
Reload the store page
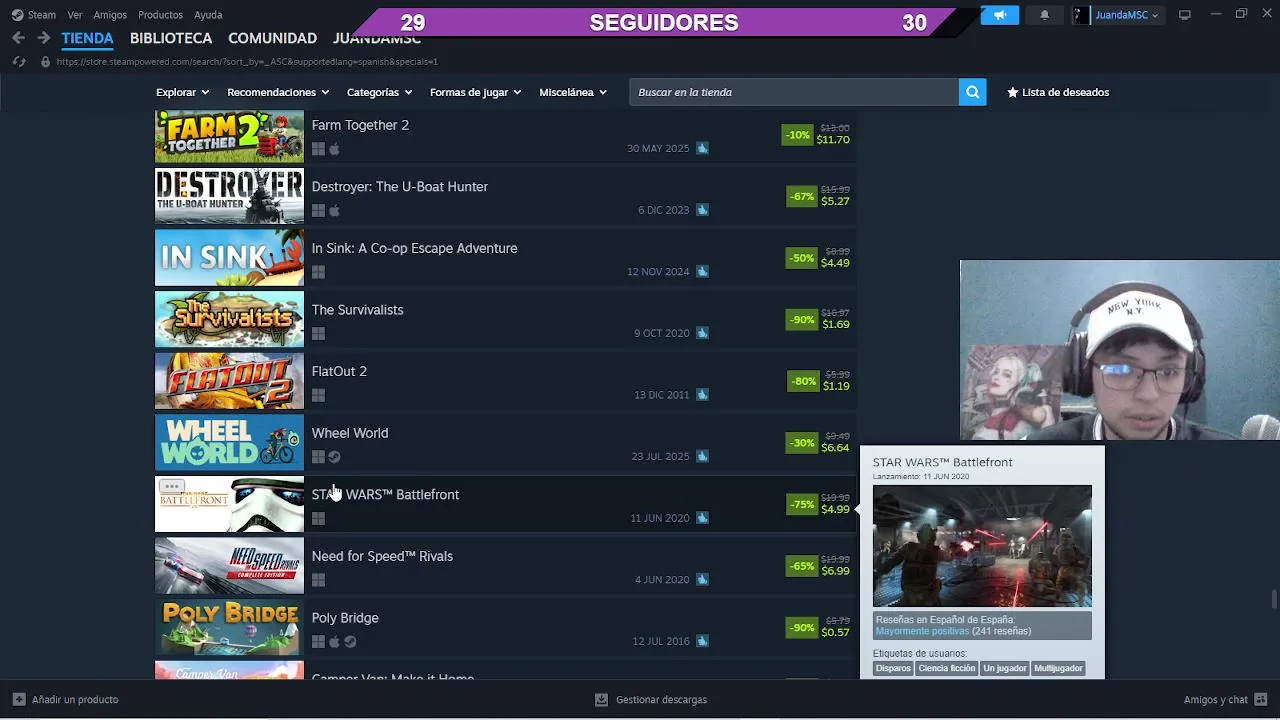point(18,62)
